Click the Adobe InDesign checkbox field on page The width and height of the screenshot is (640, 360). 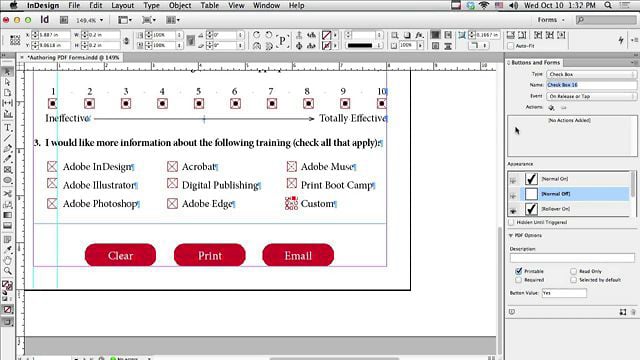click(52, 167)
